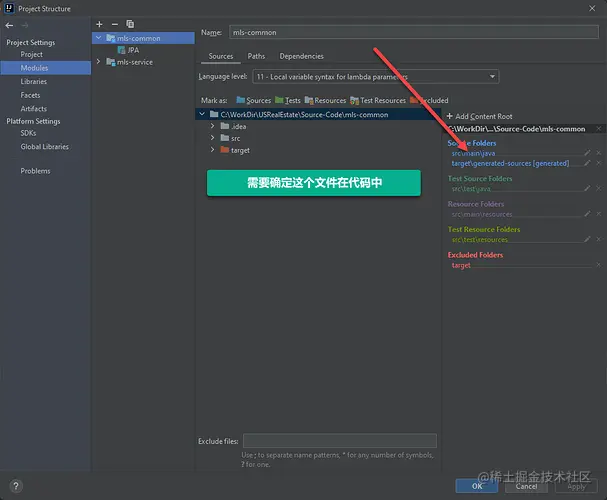This screenshot has width=607, height=500.
Task: Switch to the Dependencies tab
Action: [301, 56]
